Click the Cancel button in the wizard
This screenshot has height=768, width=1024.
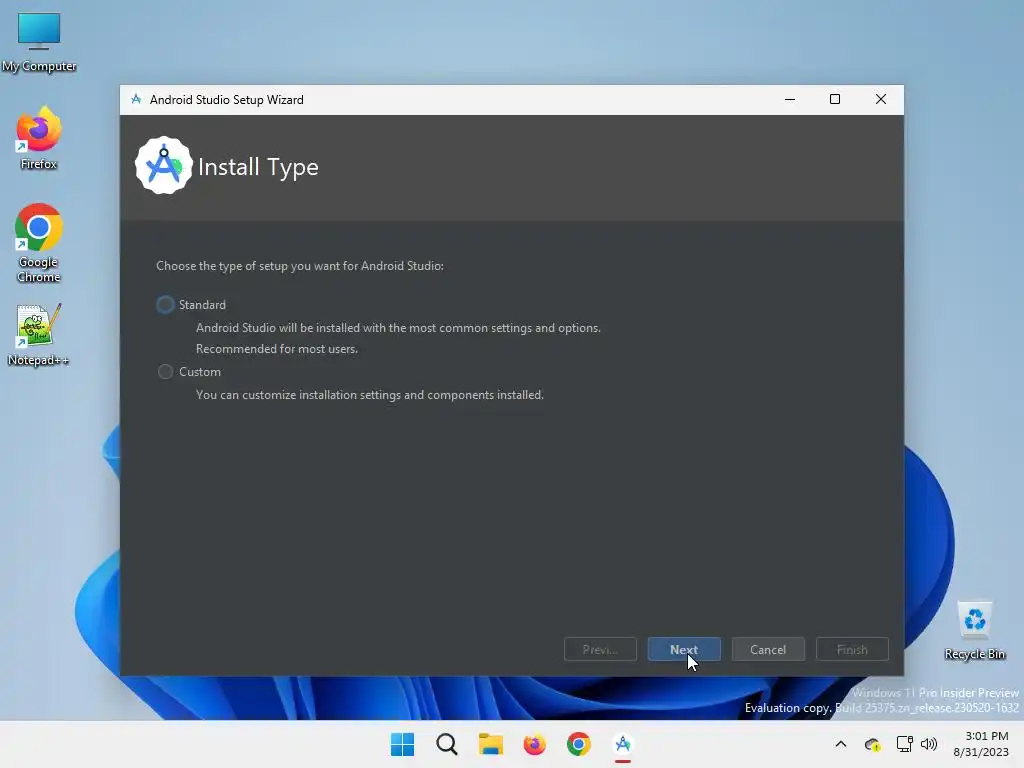(768, 649)
